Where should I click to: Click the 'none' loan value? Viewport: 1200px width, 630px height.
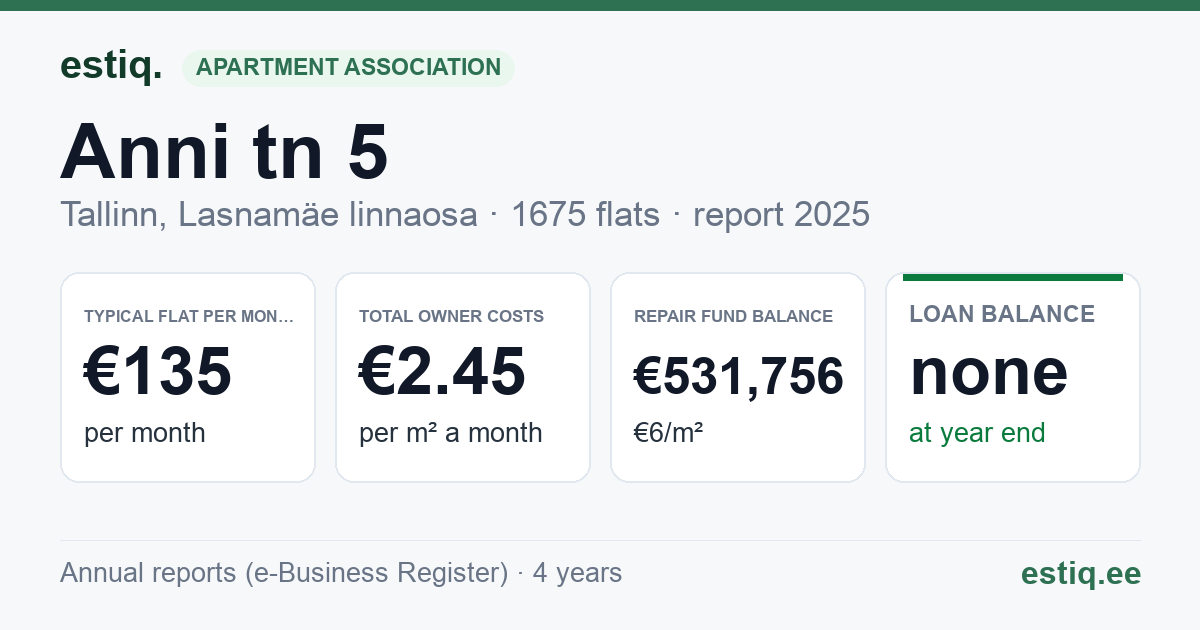pos(989,371)
